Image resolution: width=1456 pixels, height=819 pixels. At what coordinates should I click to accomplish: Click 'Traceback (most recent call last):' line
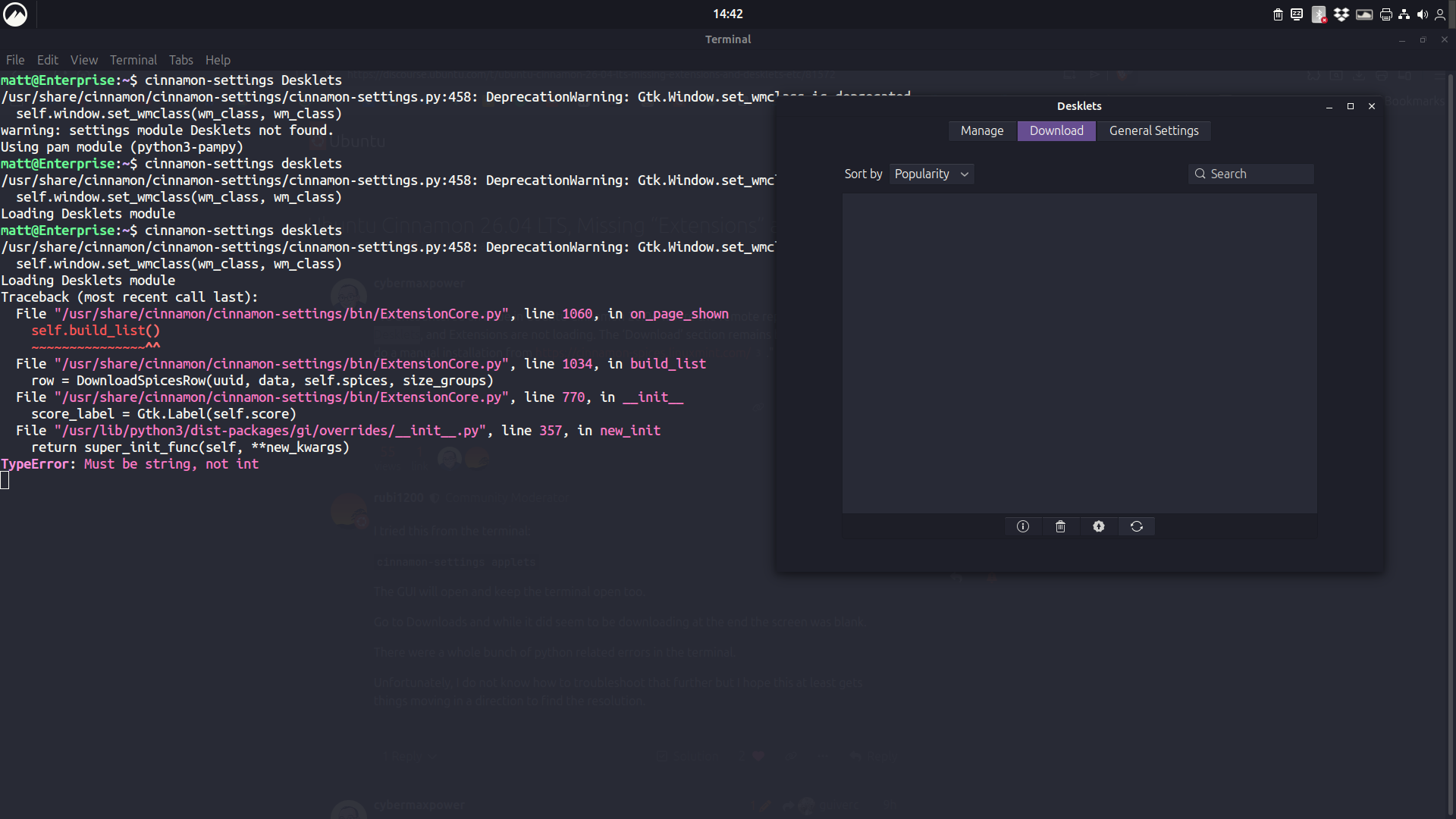pyautogui.click(x=130, y=297)
